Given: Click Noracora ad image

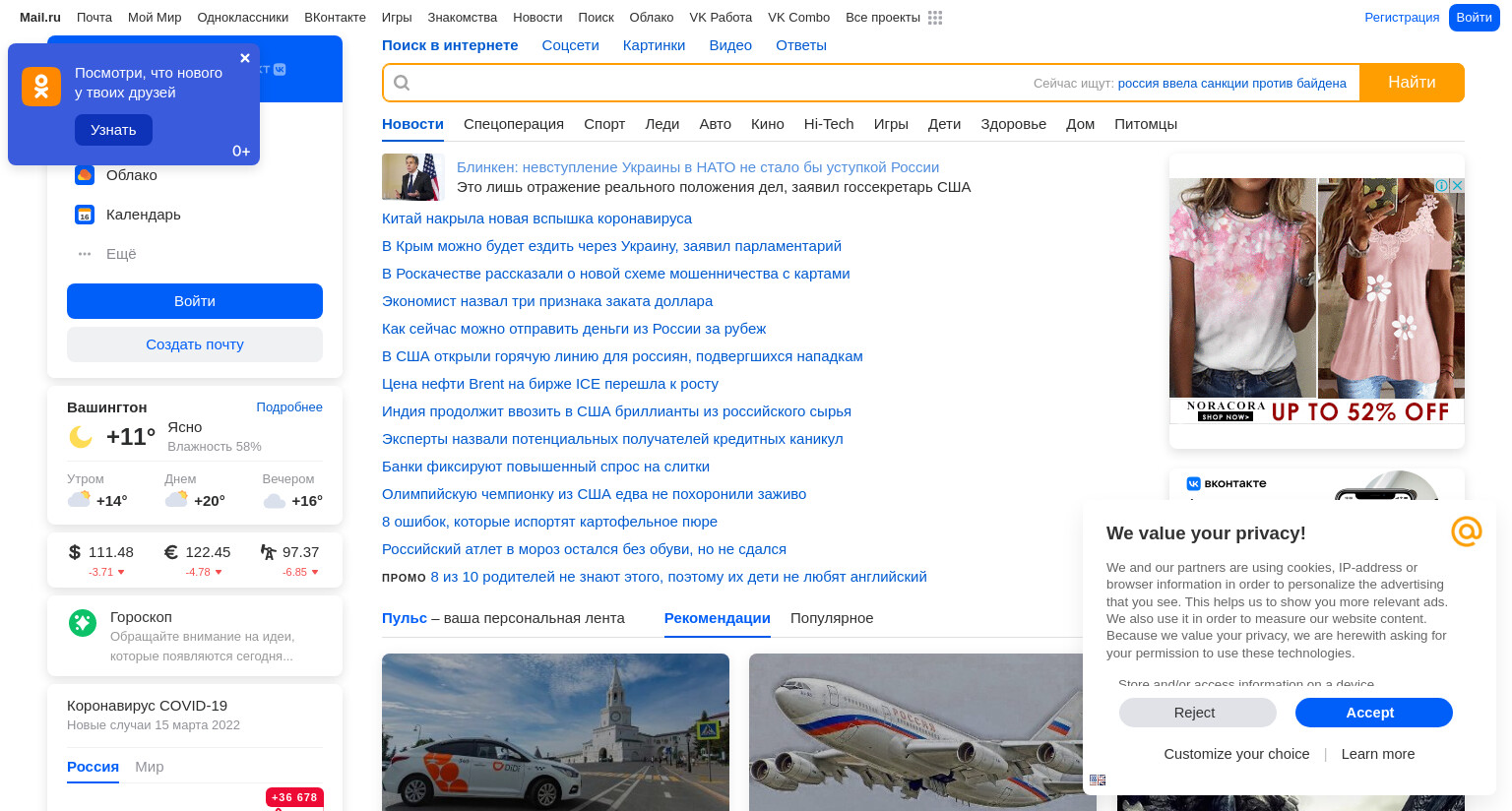Looking at the screenshot, I should click(1317, 300).
